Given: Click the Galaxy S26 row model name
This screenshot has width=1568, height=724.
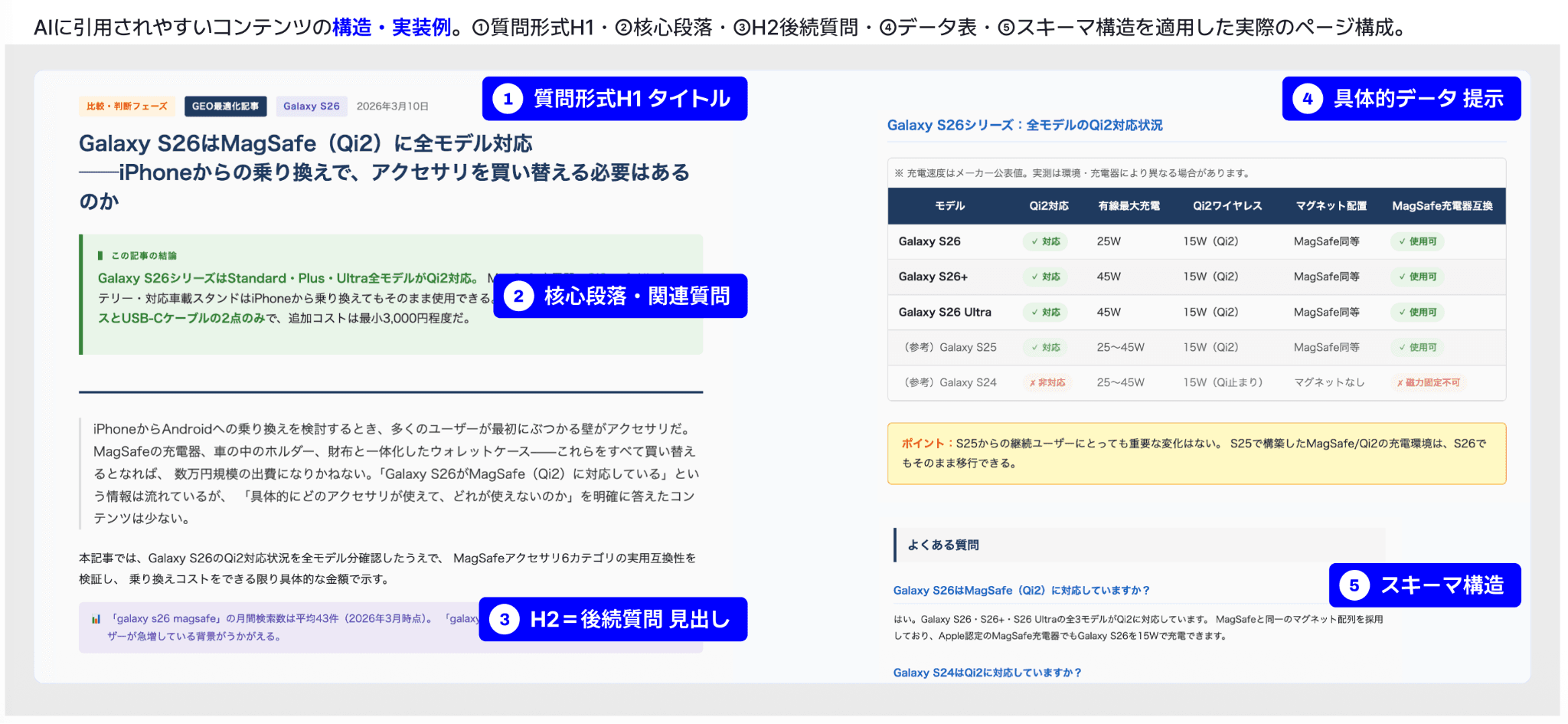Looking at the screenshot, I should point(929,241).
